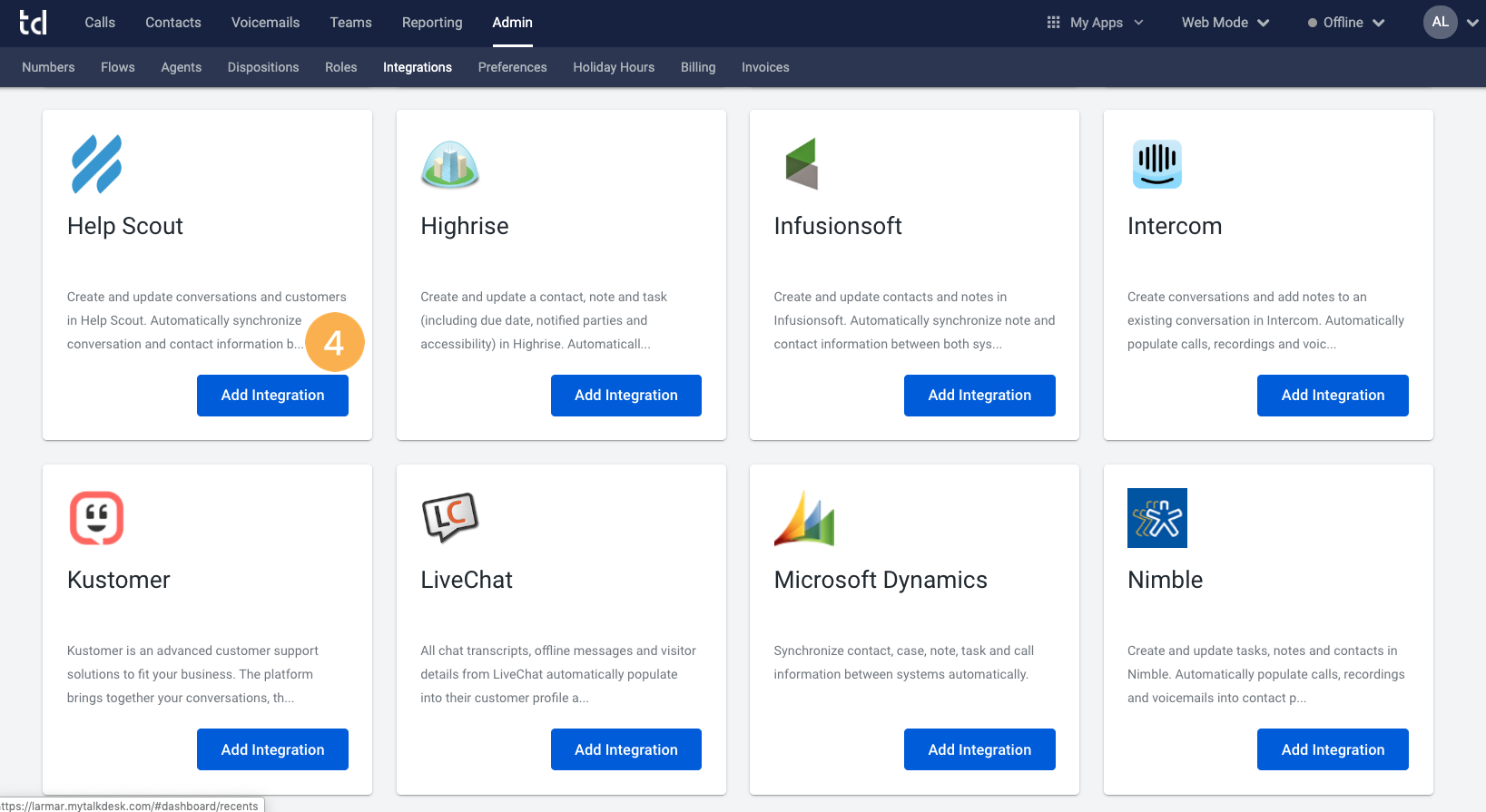Click the Infusionsoft card title
Viewport: 1486px width, 812px height.
coord(838,226)
